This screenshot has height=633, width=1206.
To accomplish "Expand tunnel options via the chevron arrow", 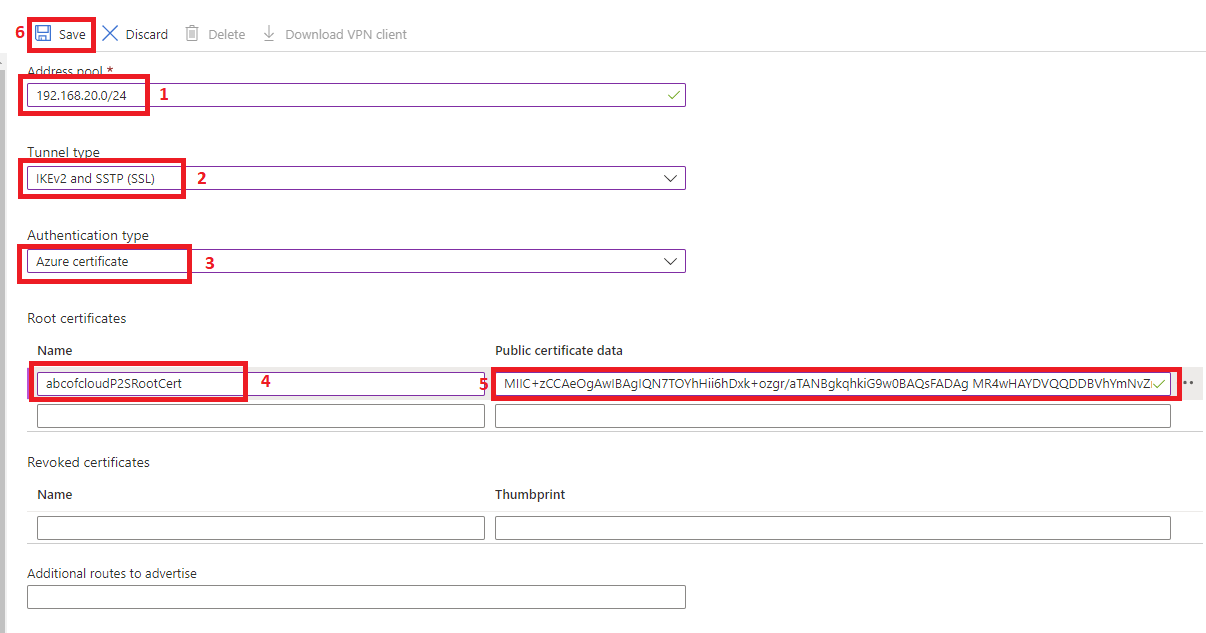I will 671,177.
